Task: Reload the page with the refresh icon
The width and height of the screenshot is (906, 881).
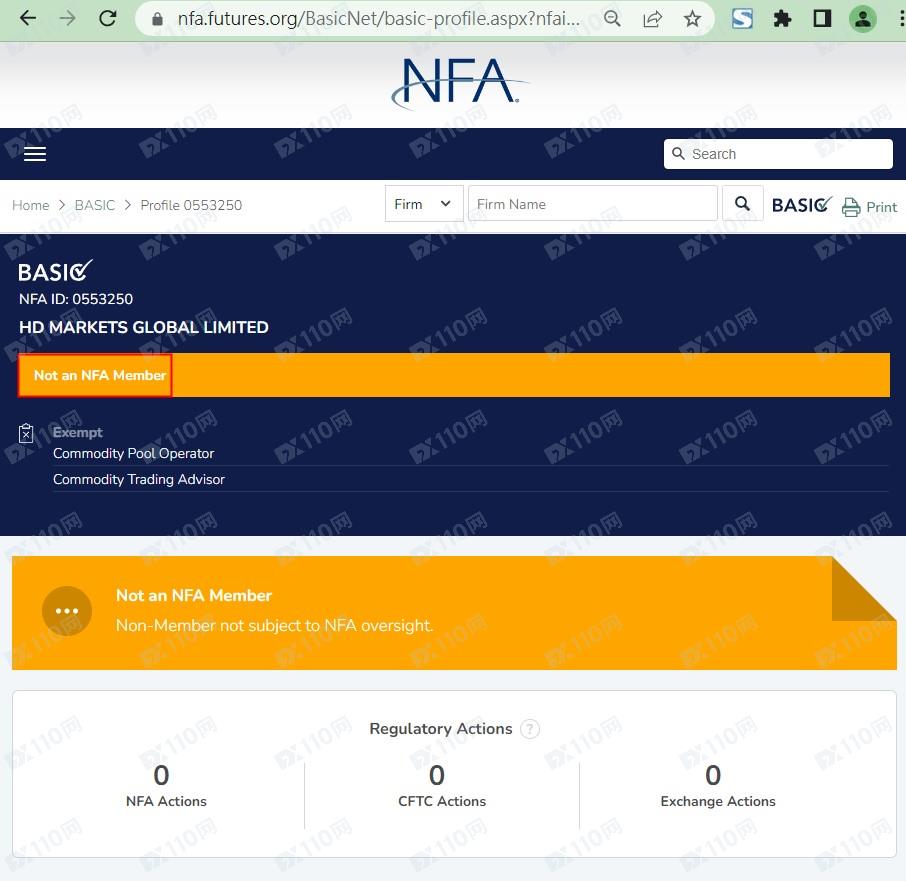Action: (x=108, y=18)
